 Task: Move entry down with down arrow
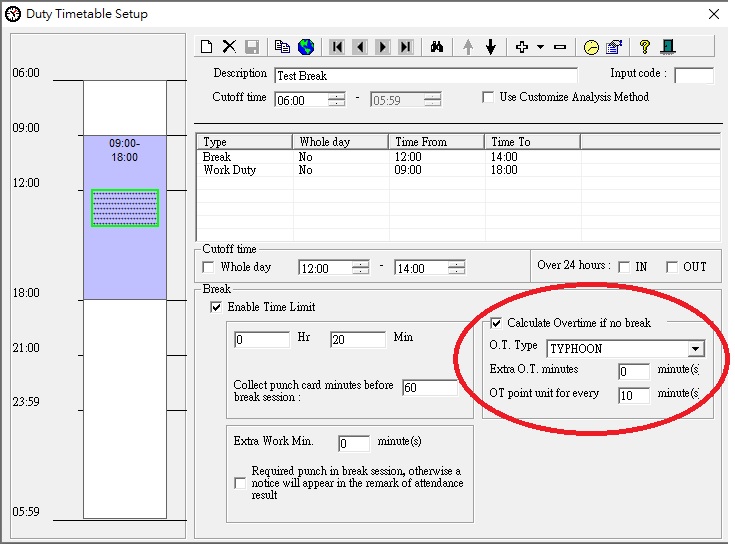[491, 47]
